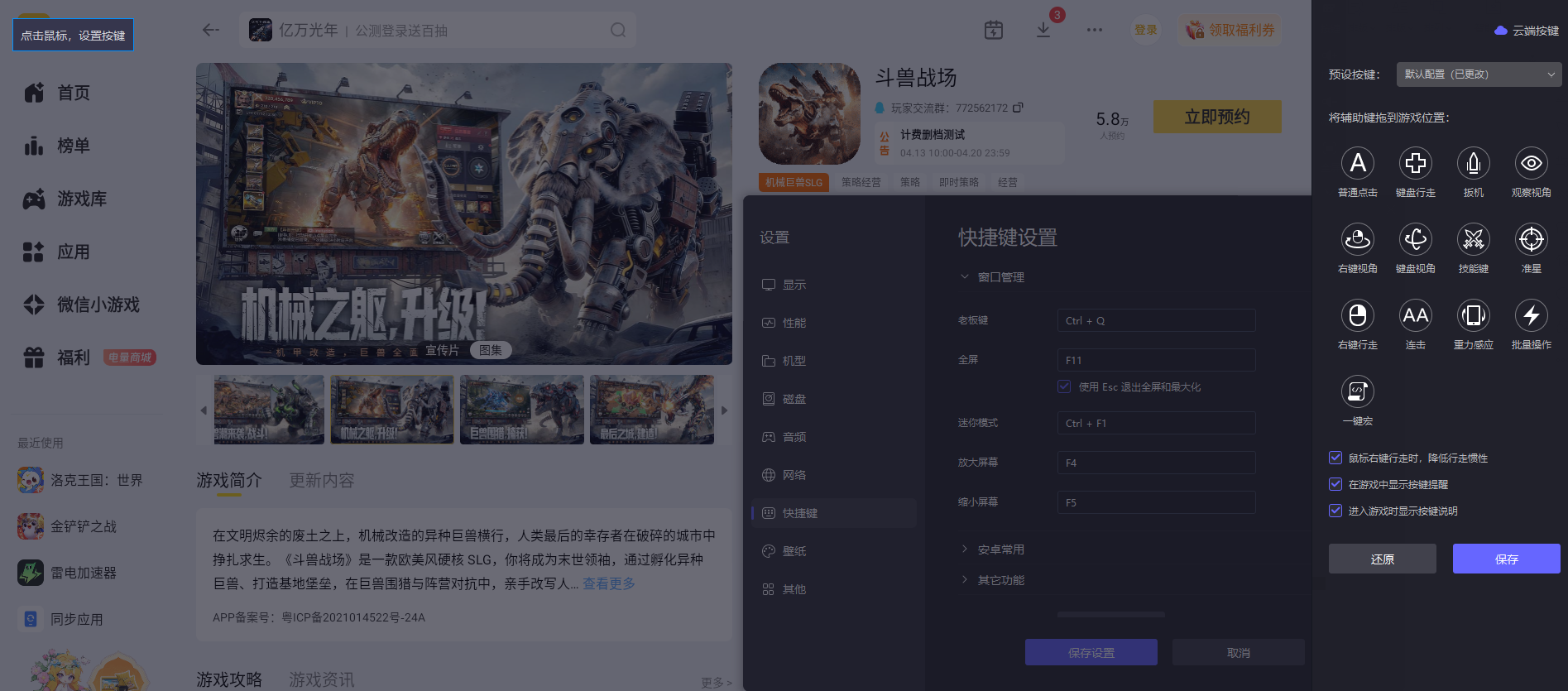Click the 还原 restore button
Screen dimensions: 1568x691
[x=1383, y=559]
